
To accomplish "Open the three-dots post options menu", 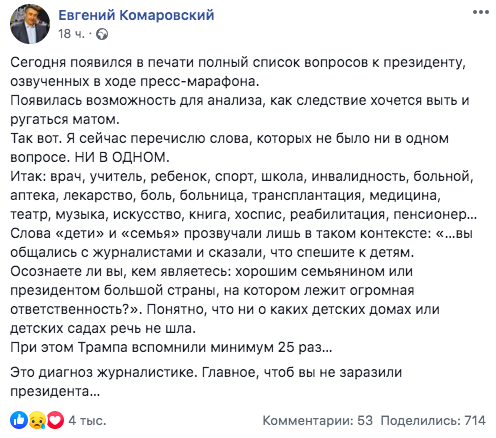I will [x=480, y=13].
